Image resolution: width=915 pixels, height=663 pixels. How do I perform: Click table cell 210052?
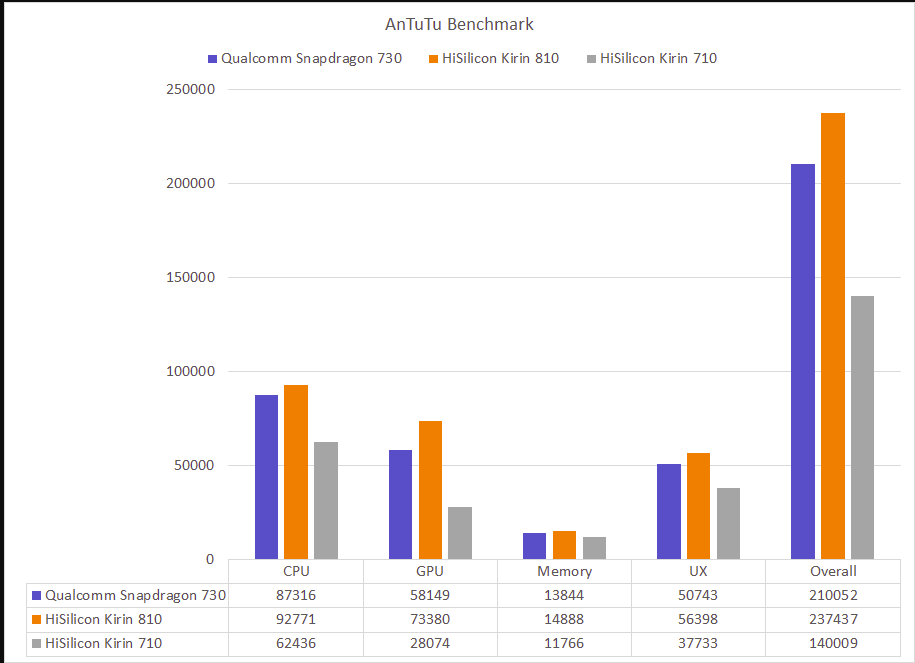[x=833, y=595]
